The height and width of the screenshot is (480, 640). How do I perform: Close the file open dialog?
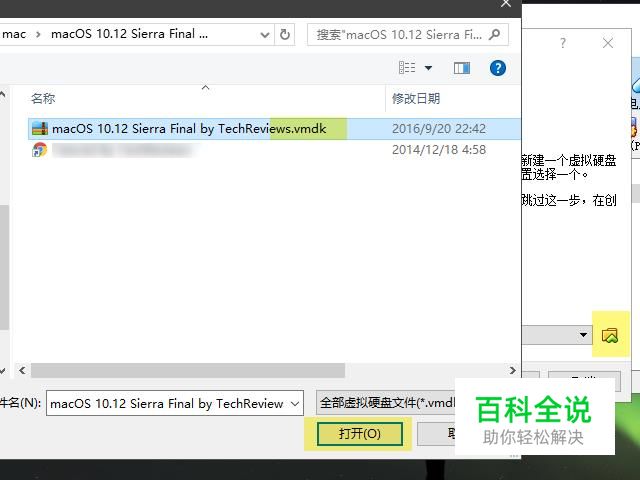point(506,4)
